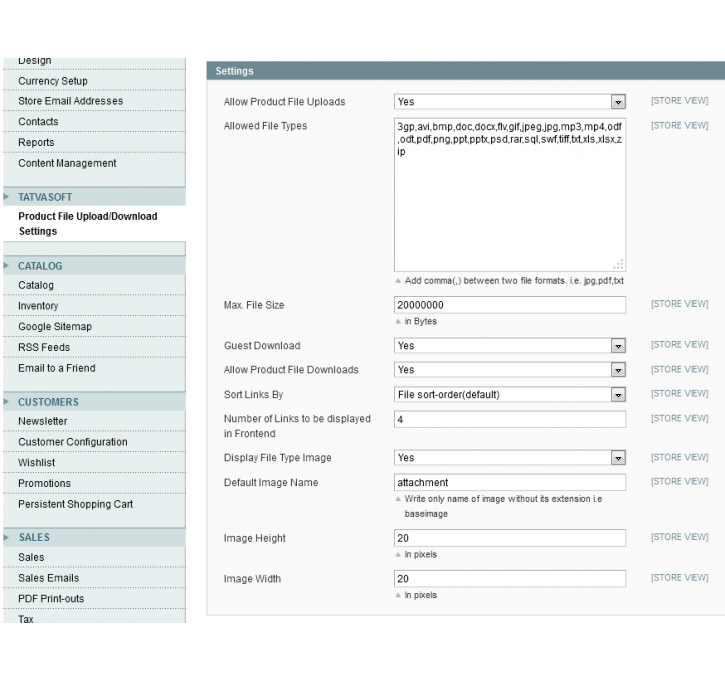Open the Allow Product File Uploads dropdown
725x680 pixels.
(x=510, y=102)
